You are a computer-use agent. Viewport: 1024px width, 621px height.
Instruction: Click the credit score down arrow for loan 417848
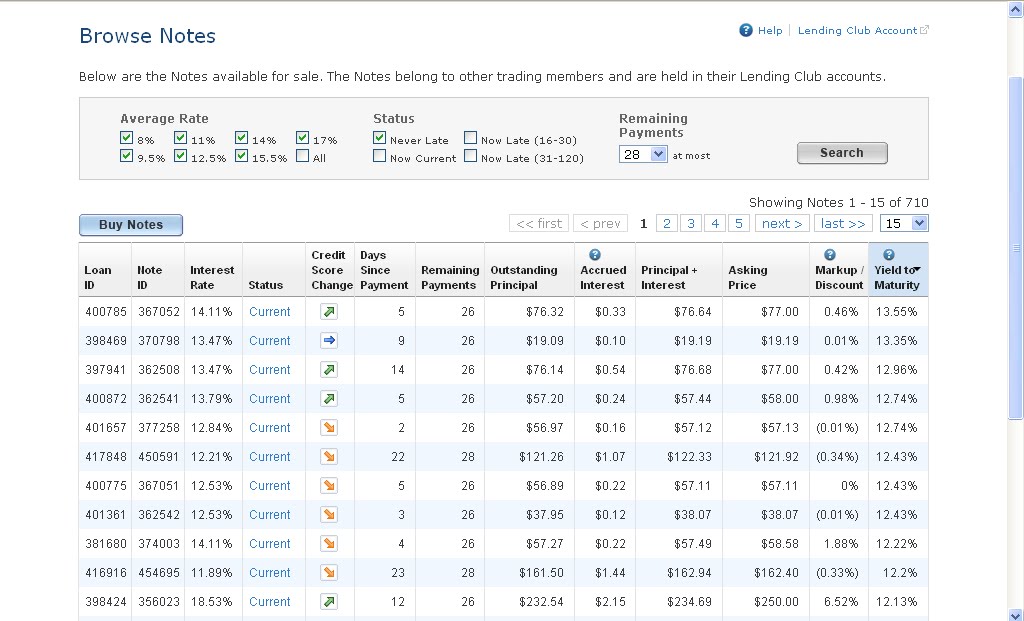click(x=329, y=456)
